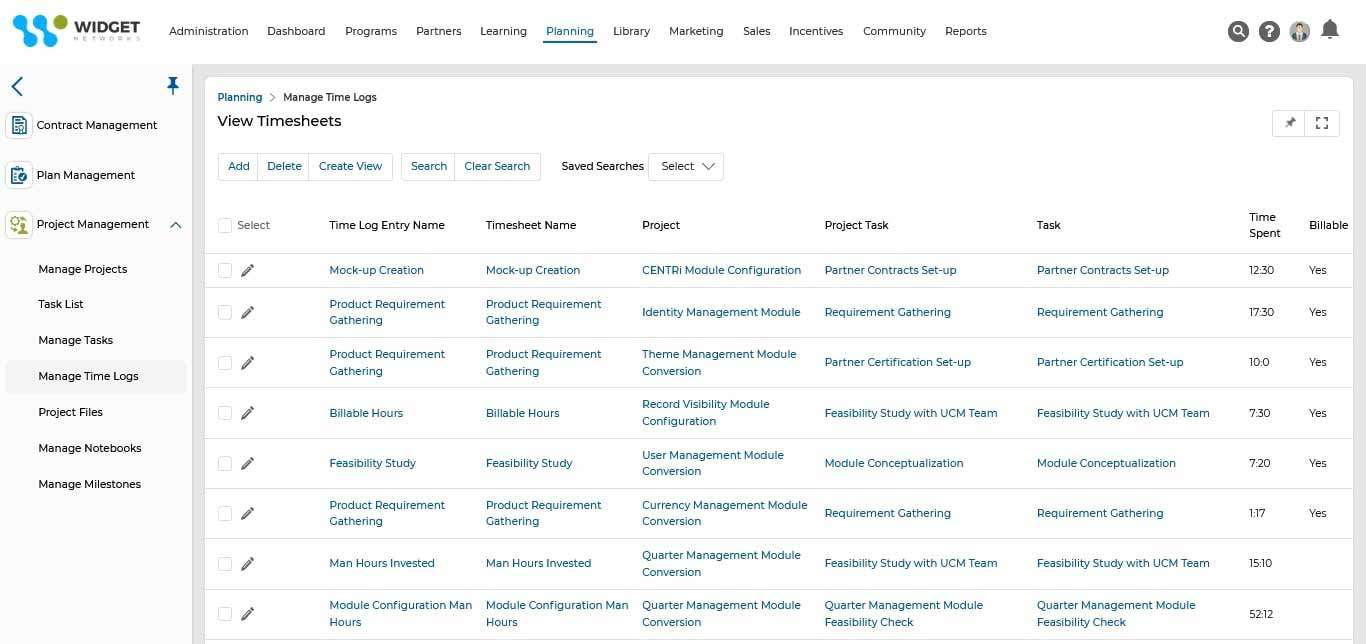Open the Dashboard menu item
Screen dimensions: 1366x644
(296, 31)
